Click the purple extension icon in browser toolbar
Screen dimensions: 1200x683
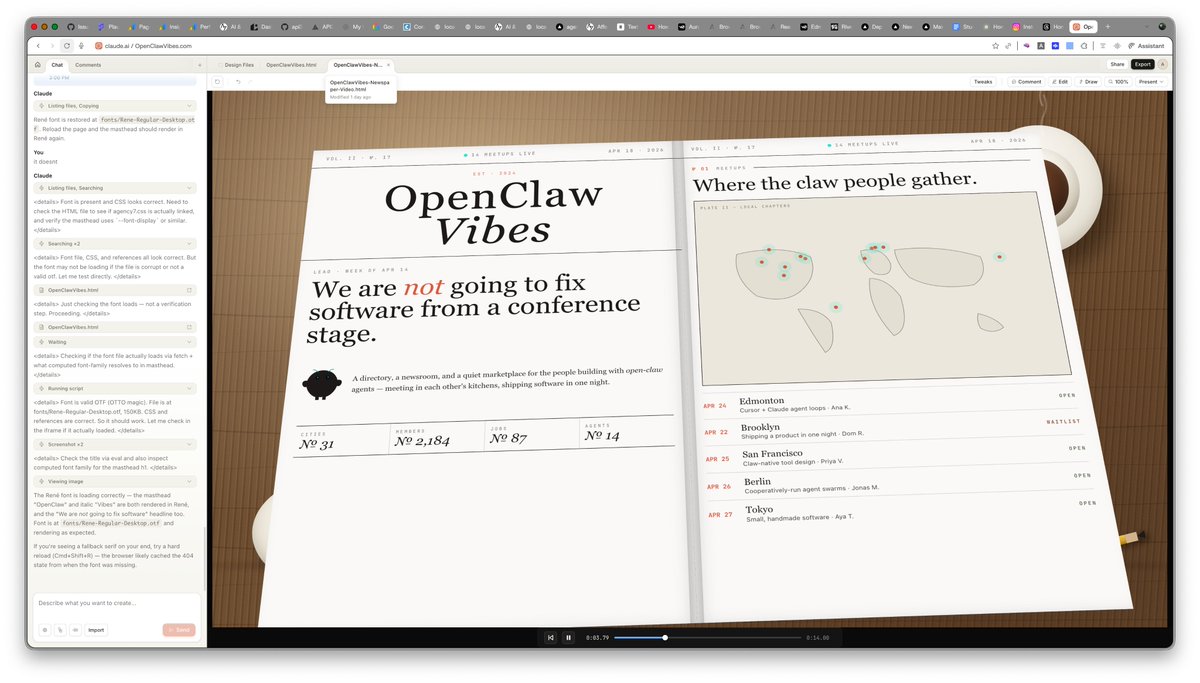point(1026,45)
